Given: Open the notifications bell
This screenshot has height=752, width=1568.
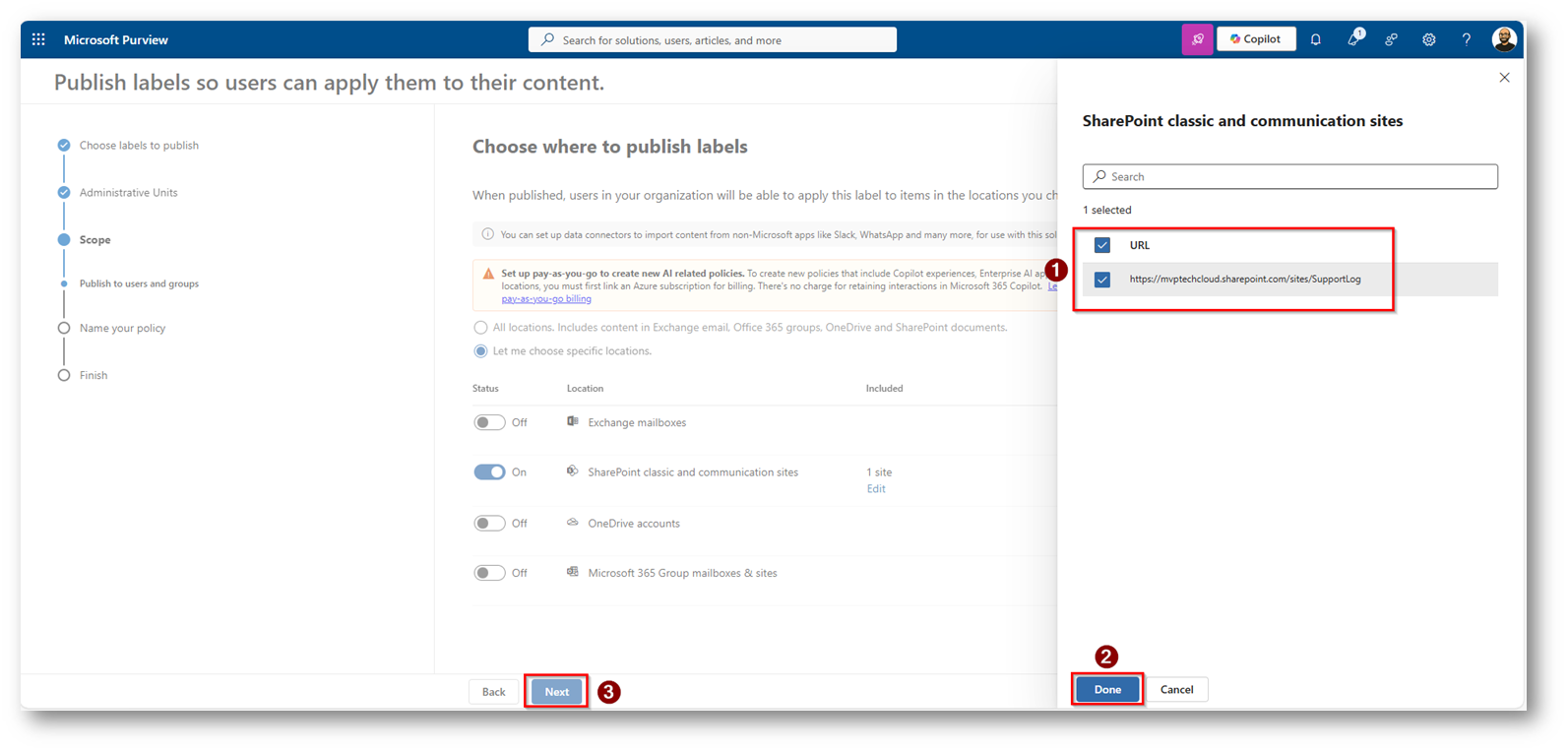Looking at the screenshot, I should (x=1316, y=39).
